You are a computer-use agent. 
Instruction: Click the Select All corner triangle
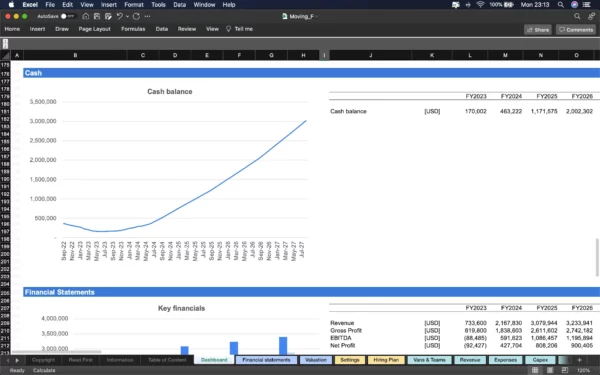pos(5,55)
